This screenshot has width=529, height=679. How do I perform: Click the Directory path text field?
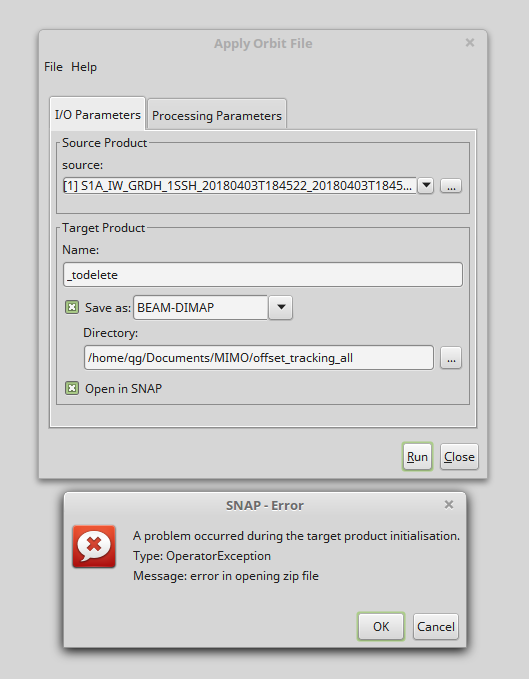tap(259, 358)
